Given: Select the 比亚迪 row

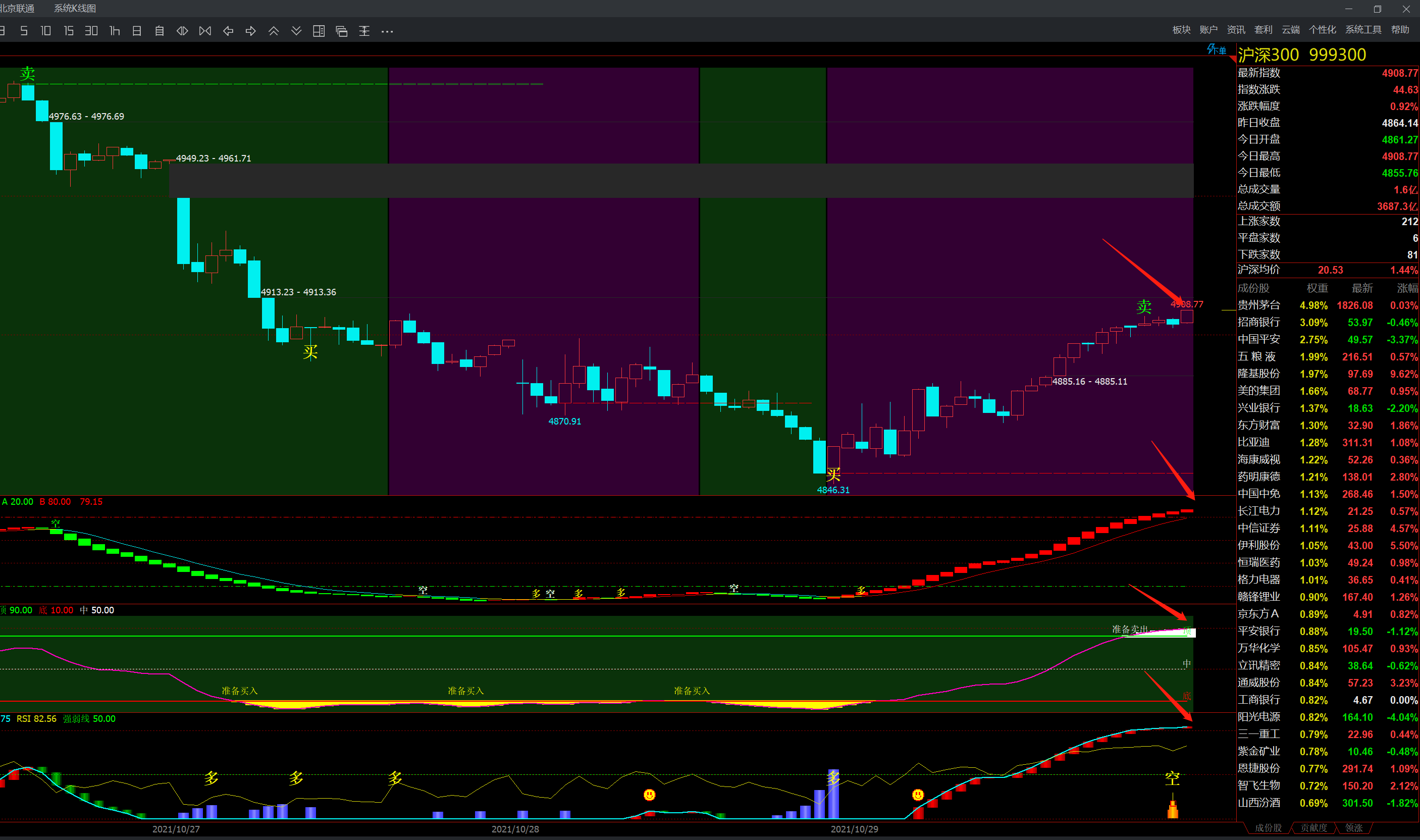Looking at the screenshot, I should point(1328,442).
